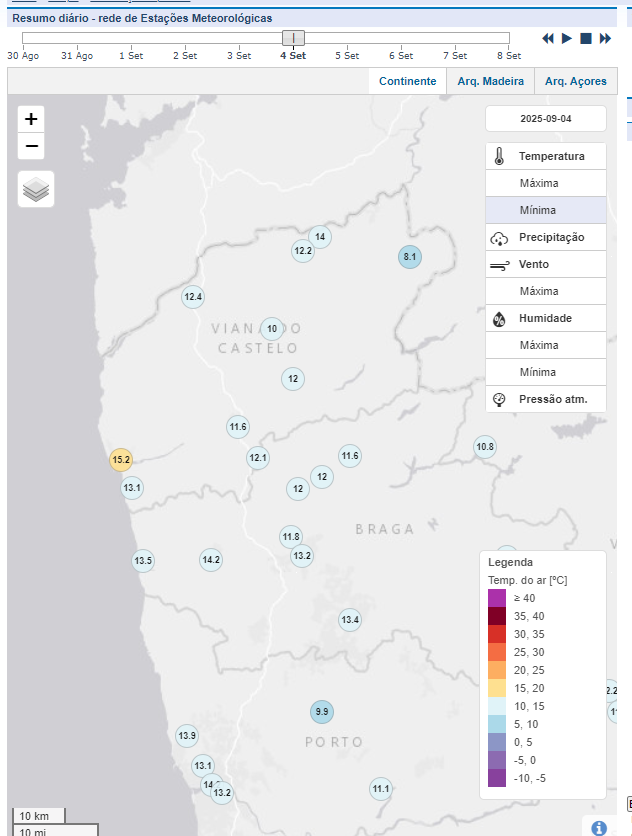Click the 12.4 station marker
Screen dimensions: 632x836
click(x=193, y=297)
